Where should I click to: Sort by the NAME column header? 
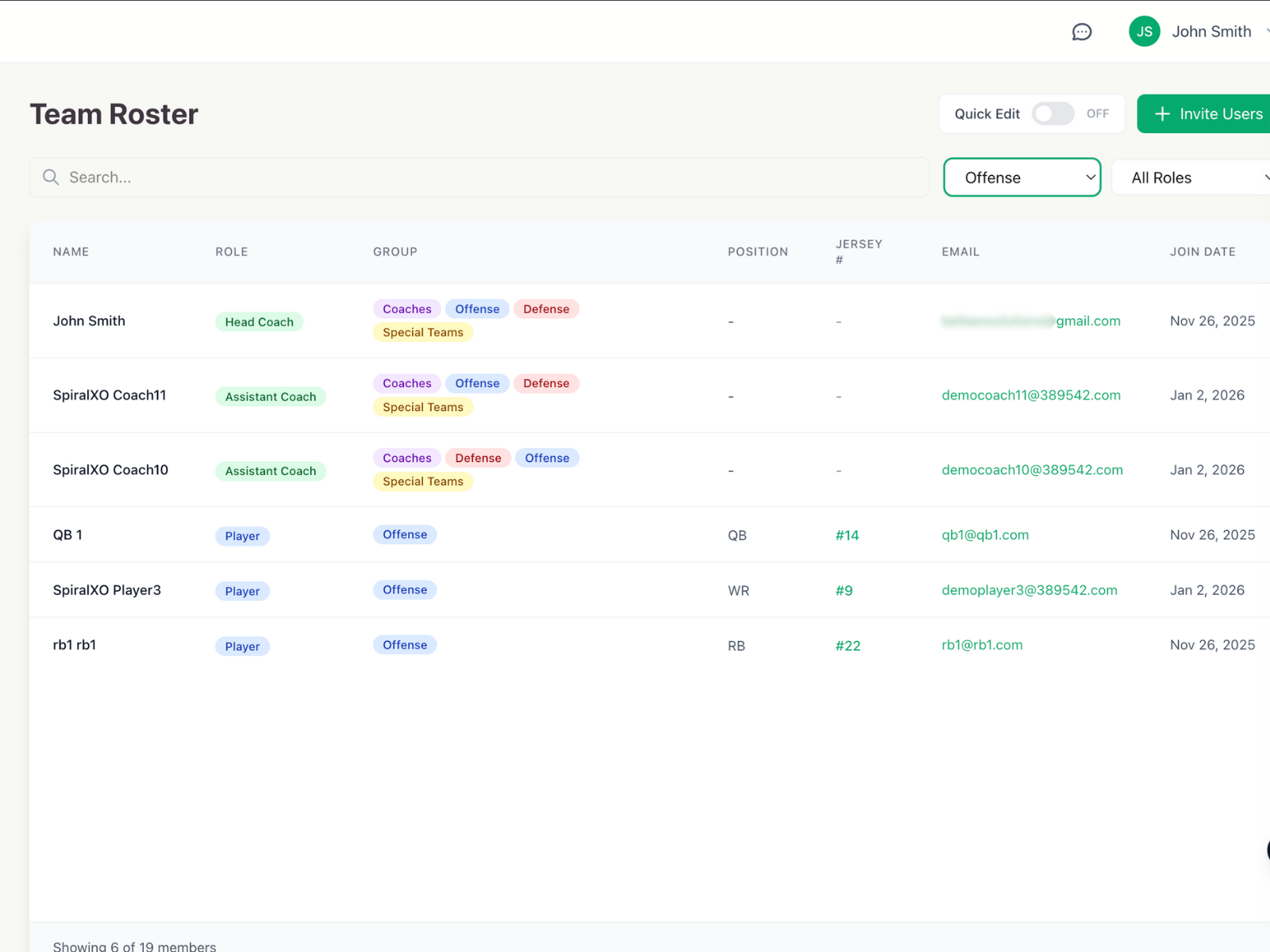[x=71, y=251]
